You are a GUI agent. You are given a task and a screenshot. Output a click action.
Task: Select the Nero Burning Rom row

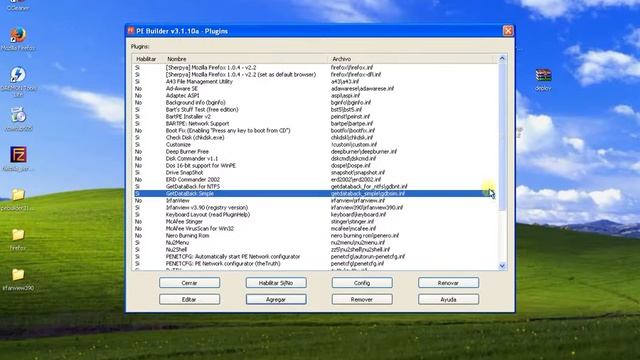316,236
